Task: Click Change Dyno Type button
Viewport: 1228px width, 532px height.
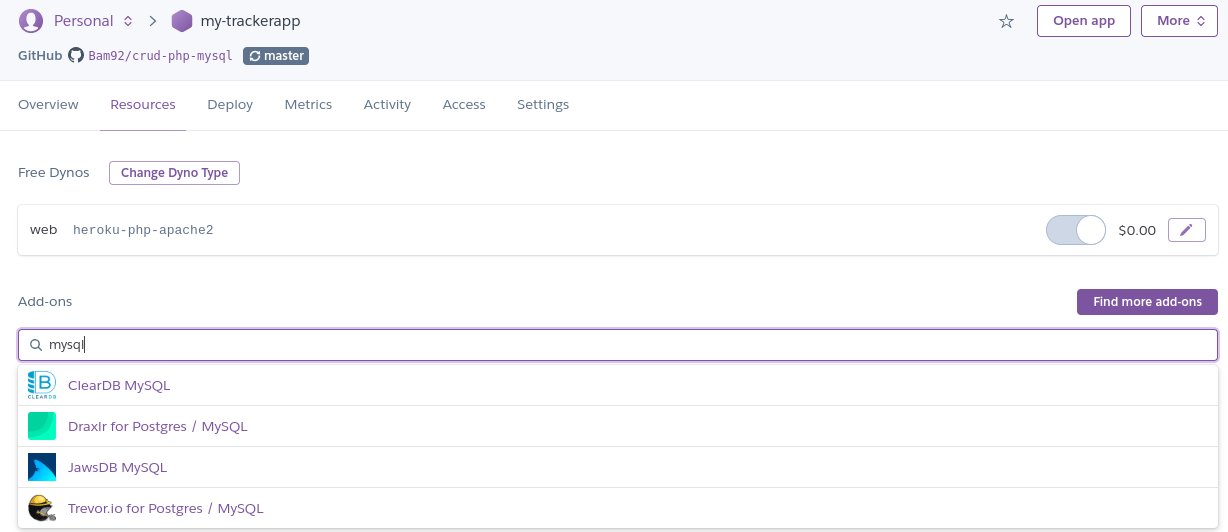Action: tap(174, 173)
